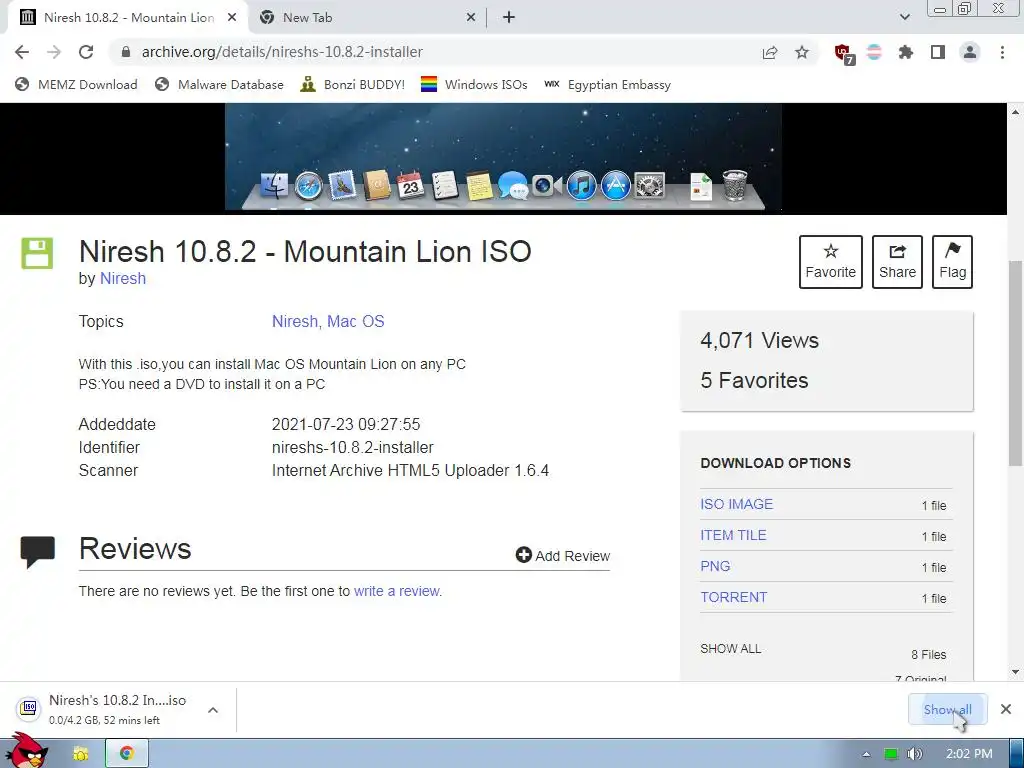Open the Niresh's 10.8.2 iso download item
This screenshot has height=768, width=1024.
tap(106, 709)
